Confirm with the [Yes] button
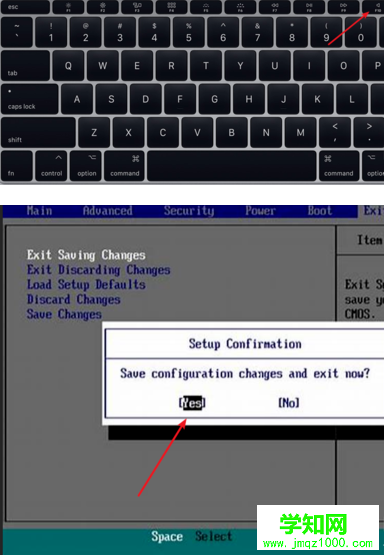This screenshot has width=384, height=555. tap(192, 403)
